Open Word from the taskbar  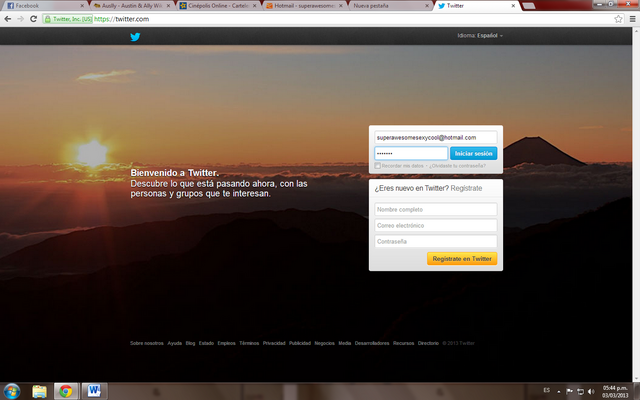pyautogui.click(x=94, y=391)
